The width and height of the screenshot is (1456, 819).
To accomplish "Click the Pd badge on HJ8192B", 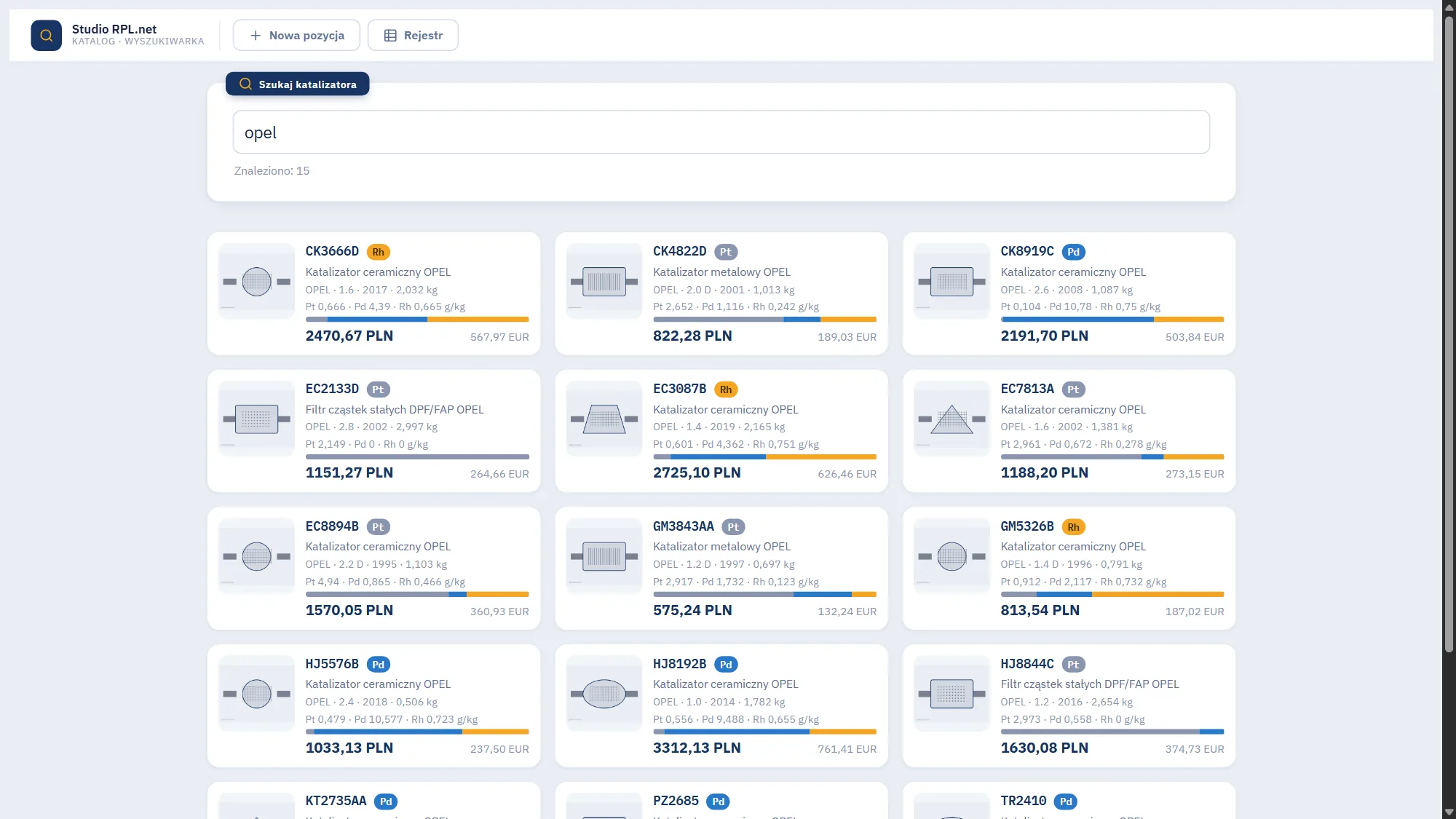I will pos(726,664).
